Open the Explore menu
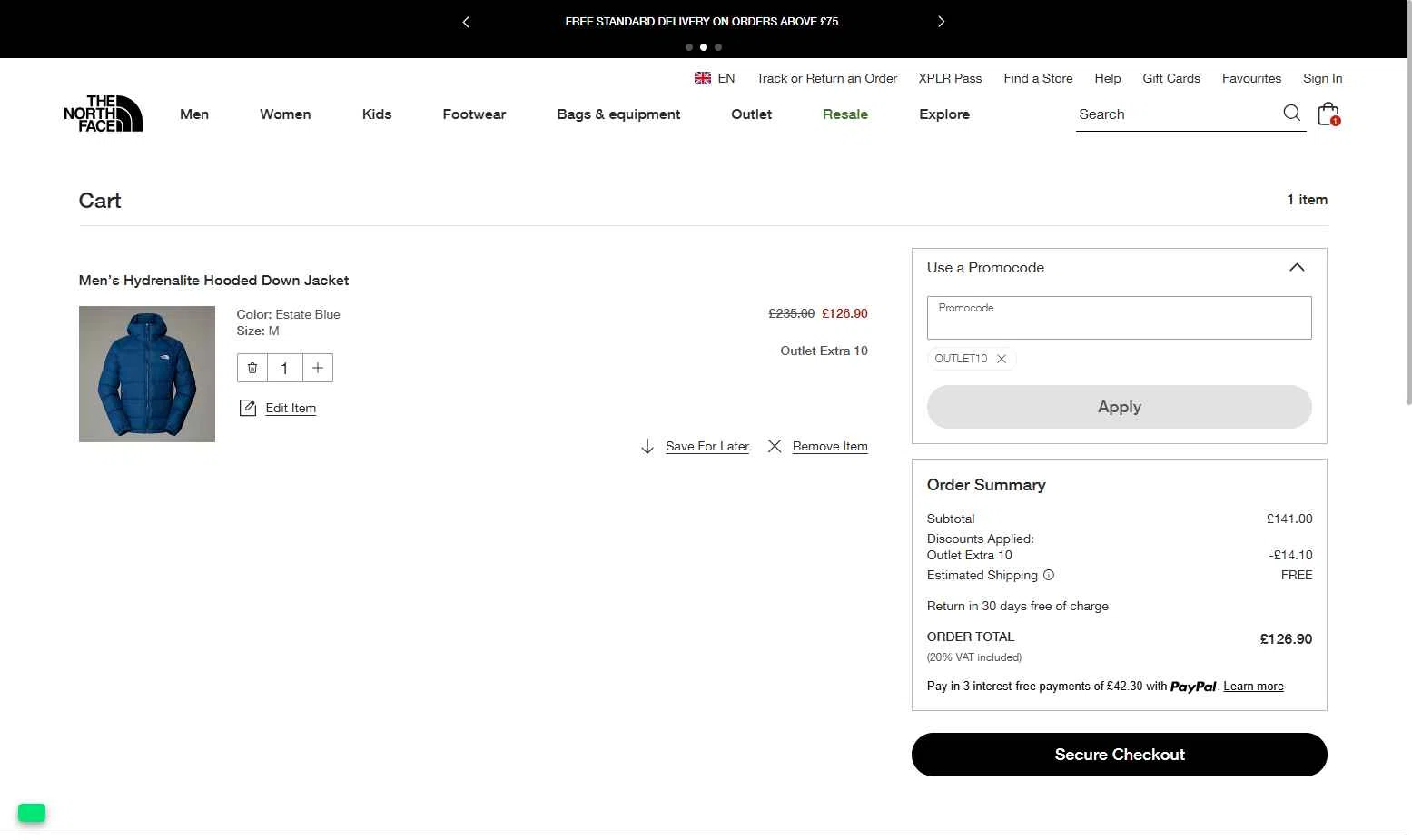 pyautogui.click(x=944, y=114)
